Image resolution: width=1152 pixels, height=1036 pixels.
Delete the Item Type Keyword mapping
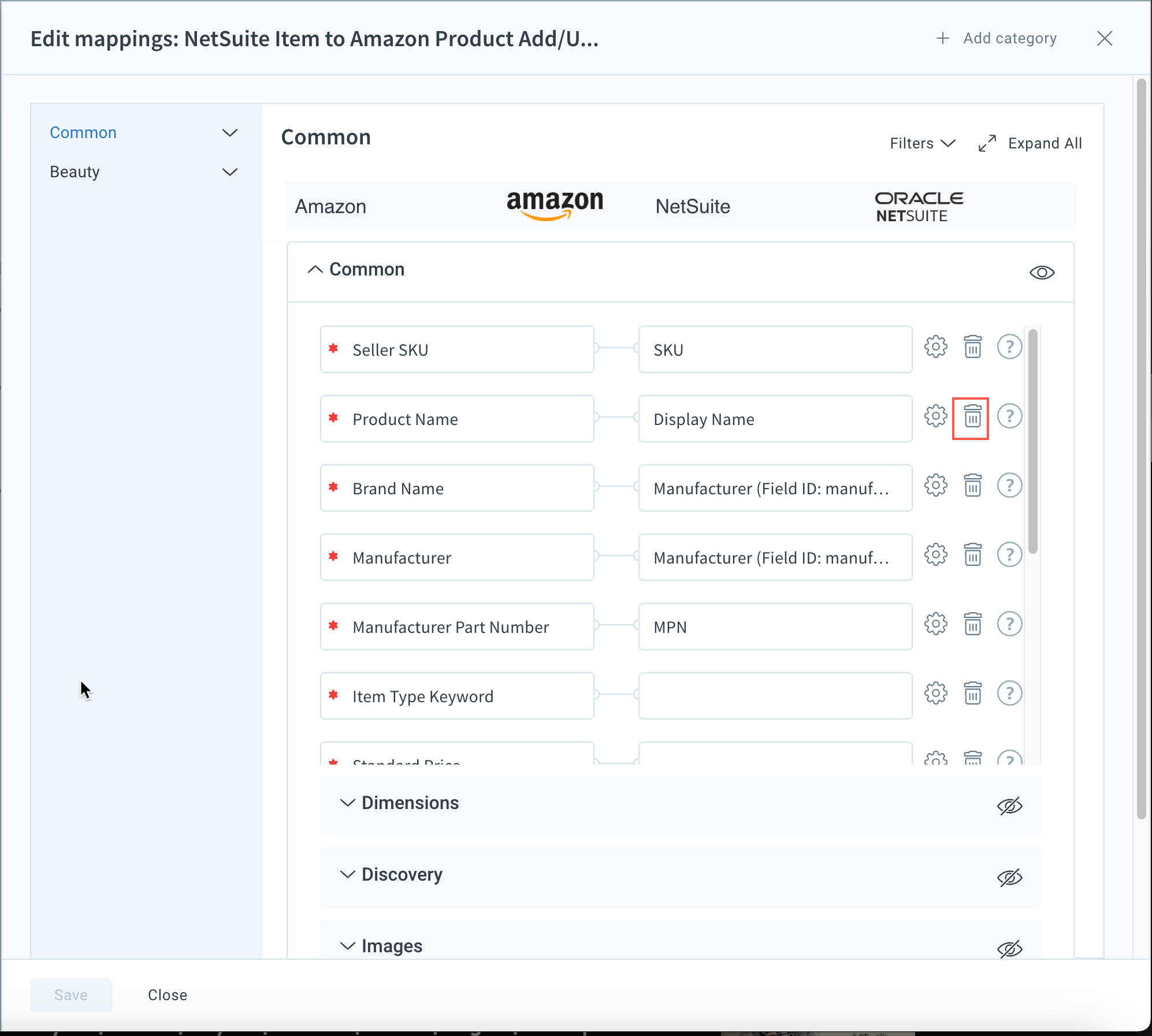[972, 694]
